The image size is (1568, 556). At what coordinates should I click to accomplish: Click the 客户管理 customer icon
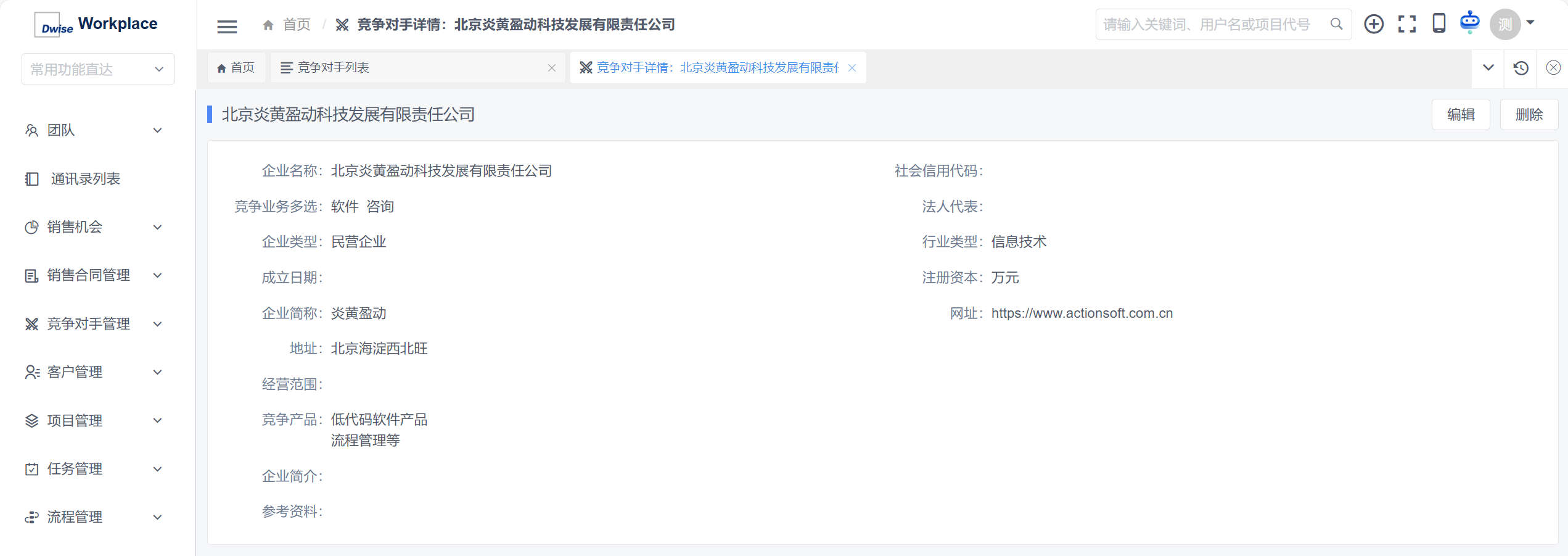[x=32, y=372]
